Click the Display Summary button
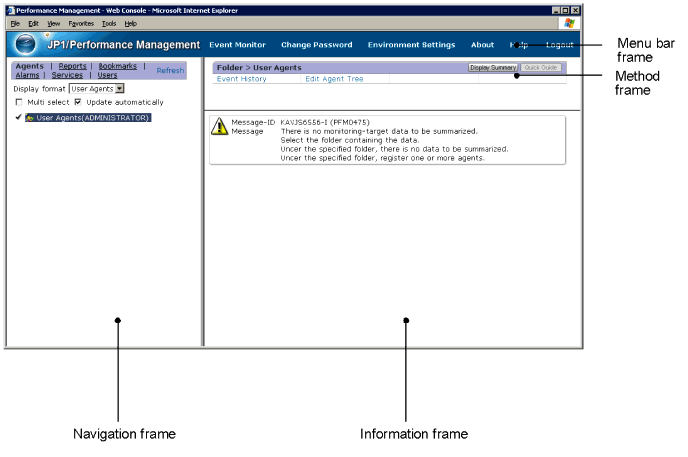This screenshot has height=457, width=688. (x=492, y=67)
